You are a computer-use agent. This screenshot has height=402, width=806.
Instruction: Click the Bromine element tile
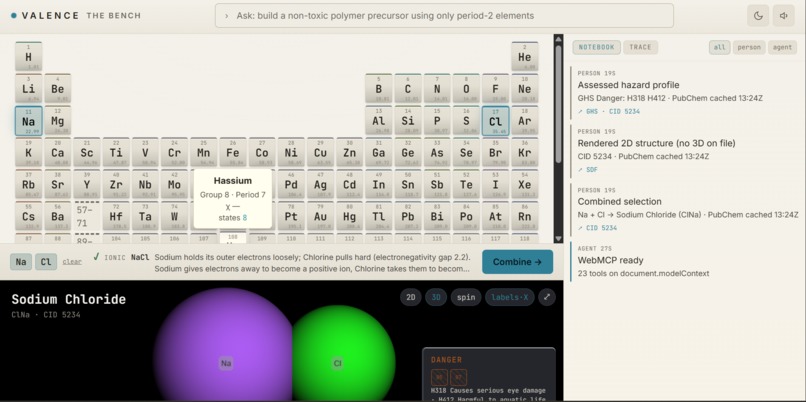[x=496, y=152]
